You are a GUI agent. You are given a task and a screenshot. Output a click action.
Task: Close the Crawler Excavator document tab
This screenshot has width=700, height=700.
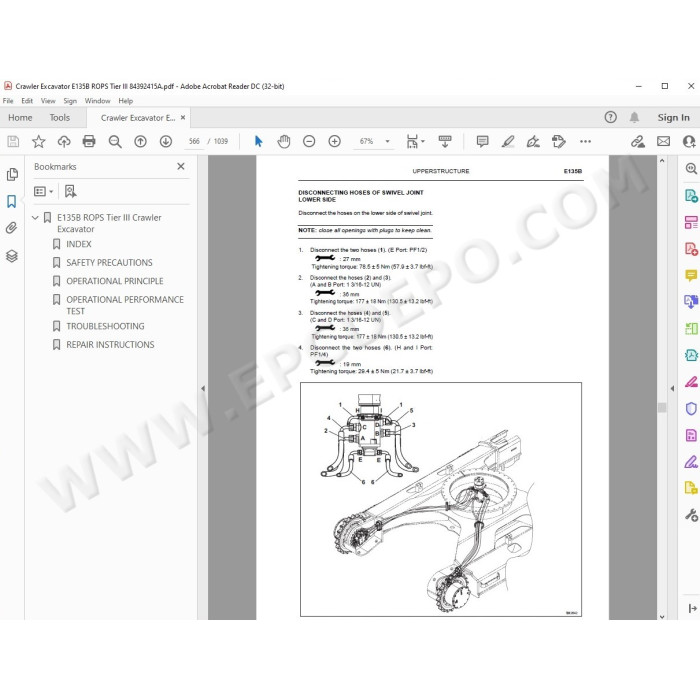(183, 118)
